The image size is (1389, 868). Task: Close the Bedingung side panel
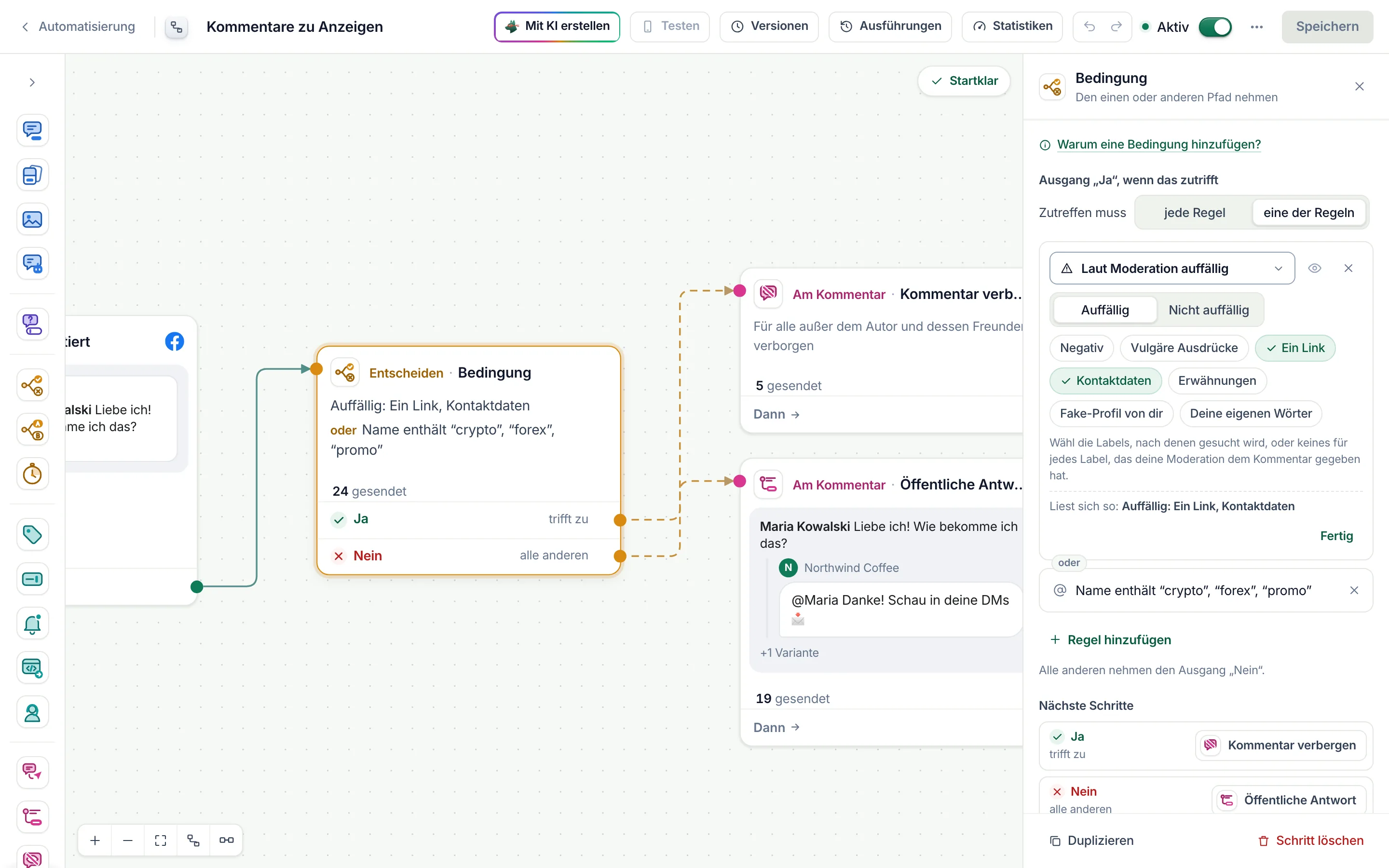pyautogui.click(x=1359, y=87)
